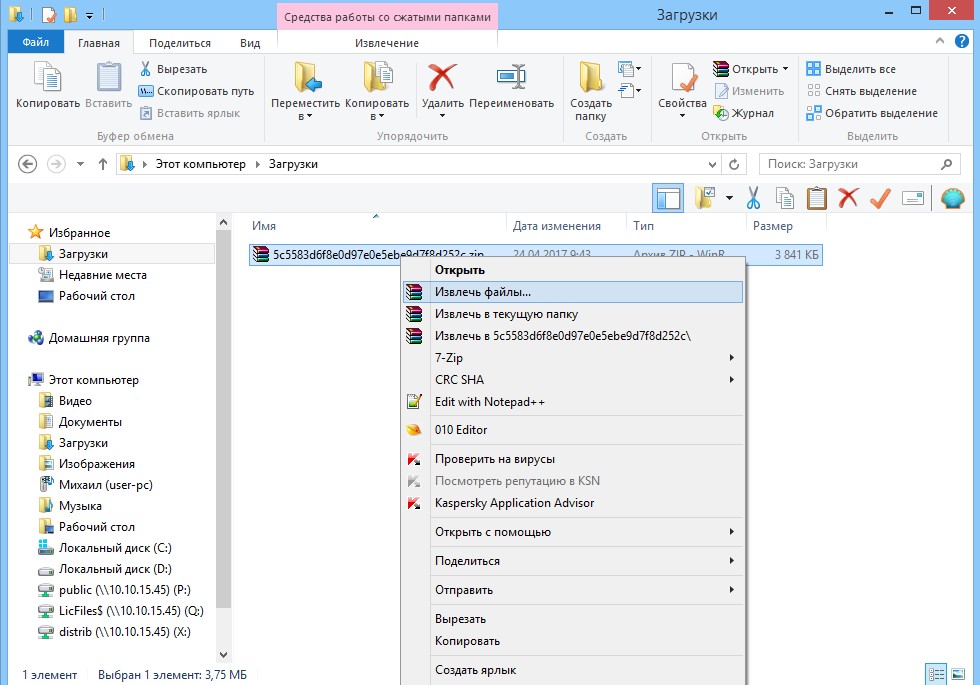Open the recent locations dropdown arrow near Back
The height and width of the screenshot is (685, 980).
[x=80, y=164]
